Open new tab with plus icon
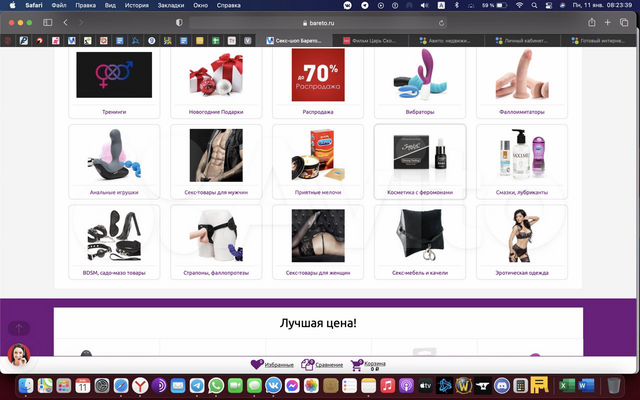The image size is (640, 400). [609, 22]
